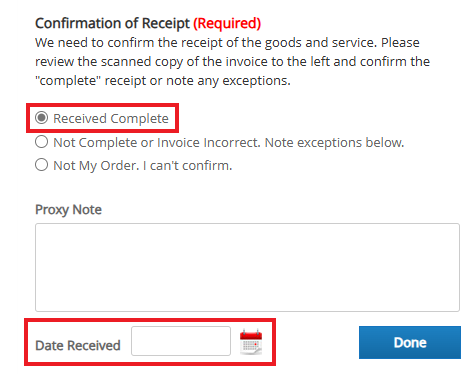Activate the empty date input box
Image resolution: width=476 pixels, height=379 pixels.
[181, 341]
